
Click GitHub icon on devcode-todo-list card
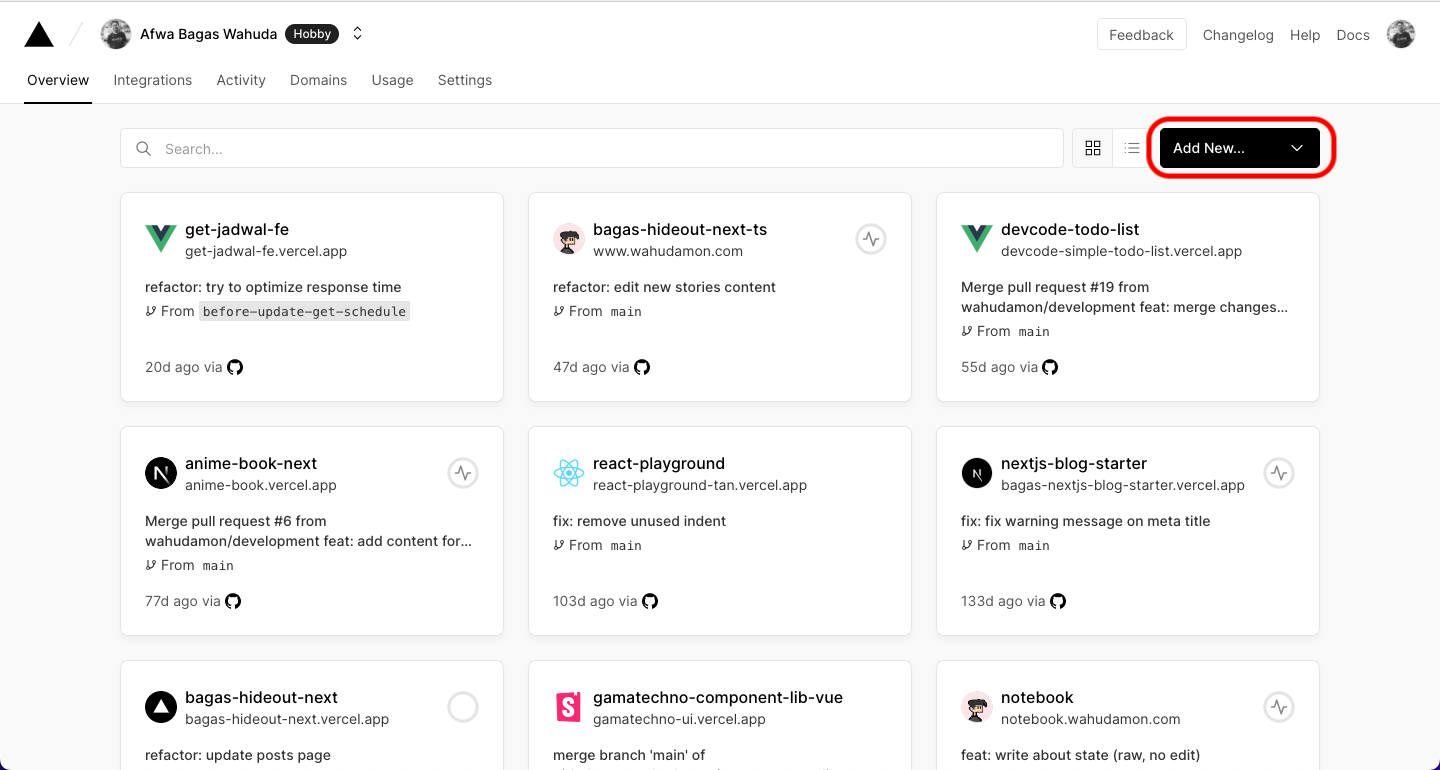tap(1050, 367)
